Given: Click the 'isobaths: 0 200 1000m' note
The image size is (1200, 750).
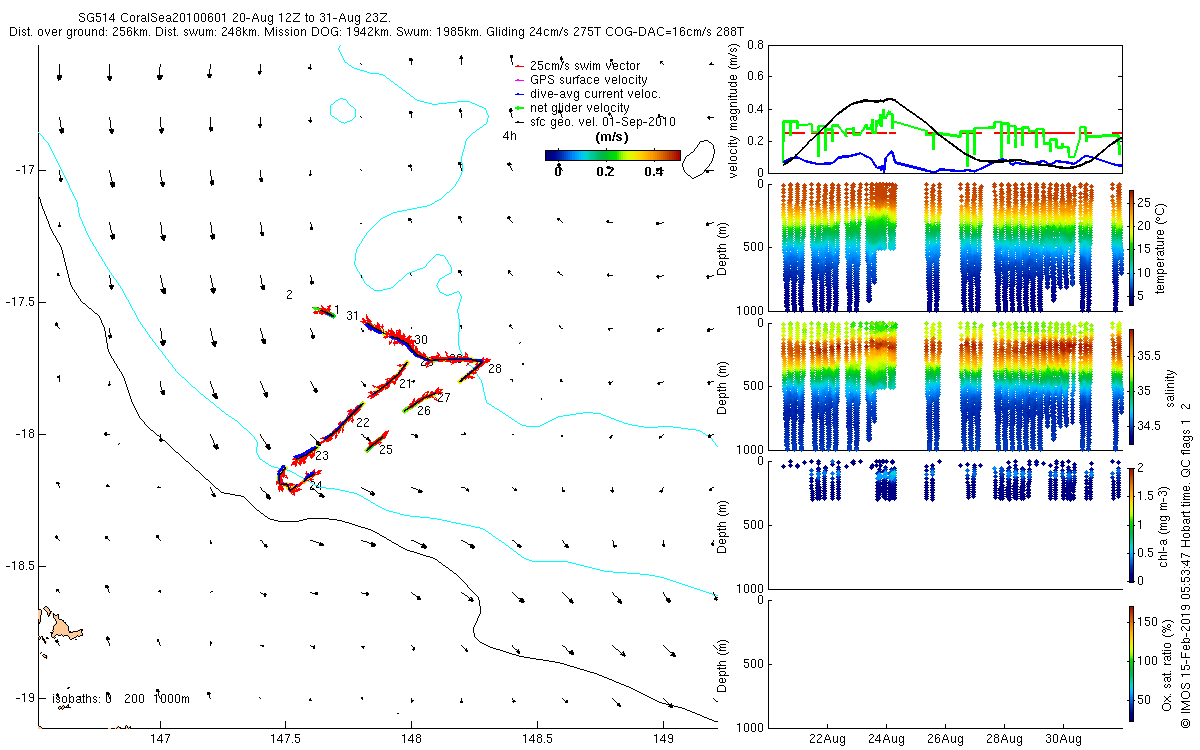Looking at the screenshot, I should click(119, 698).
